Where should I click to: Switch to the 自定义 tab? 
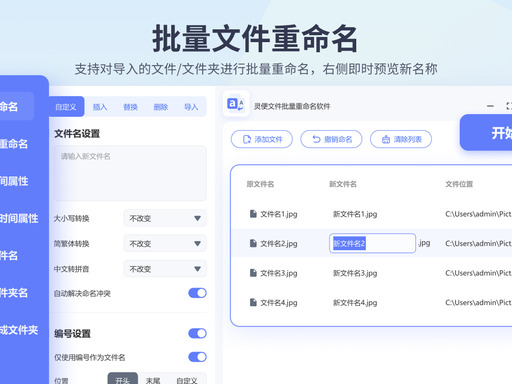(x=66, y=107)
